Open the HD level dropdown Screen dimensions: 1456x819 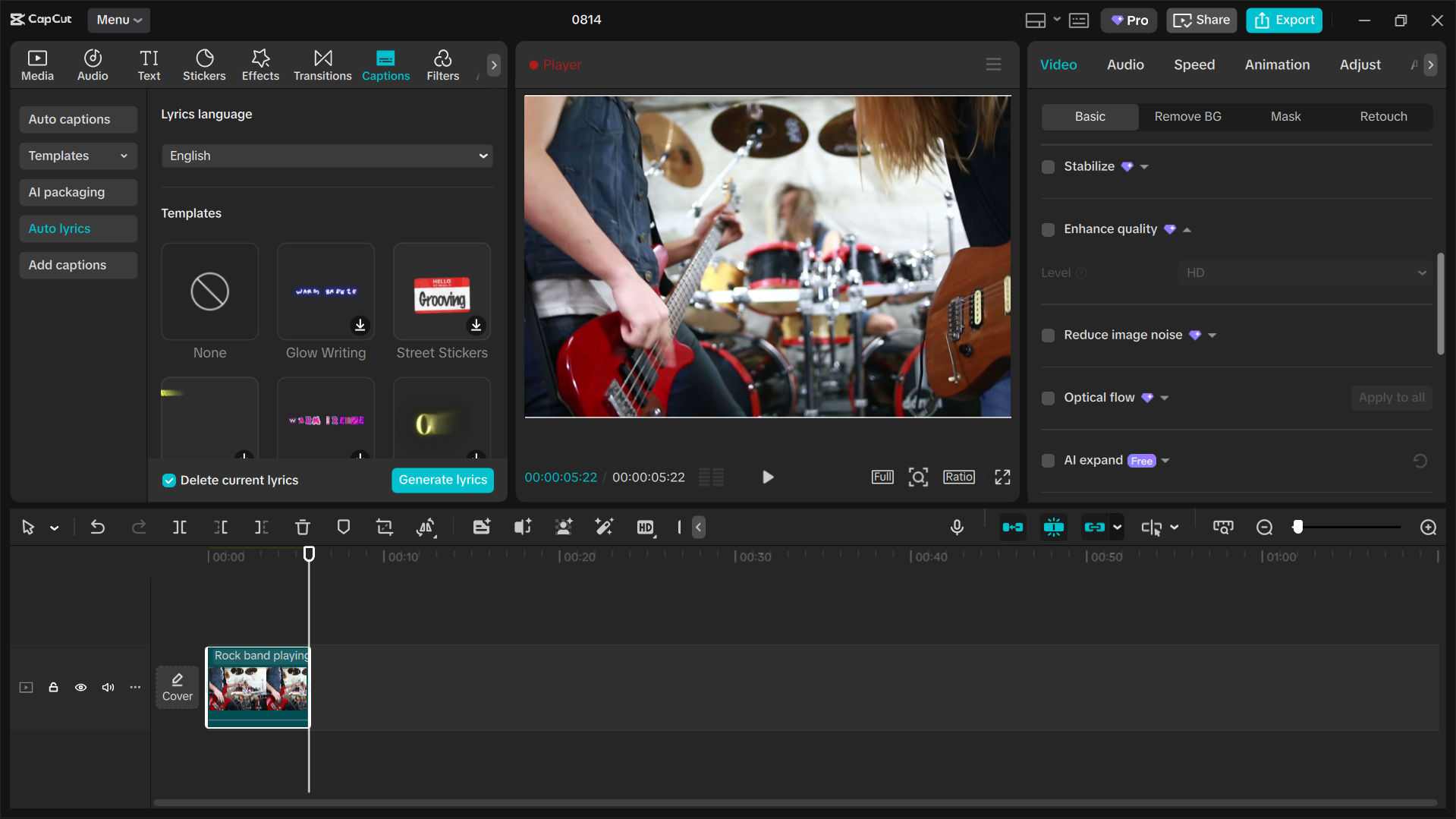click(1303, 272)
